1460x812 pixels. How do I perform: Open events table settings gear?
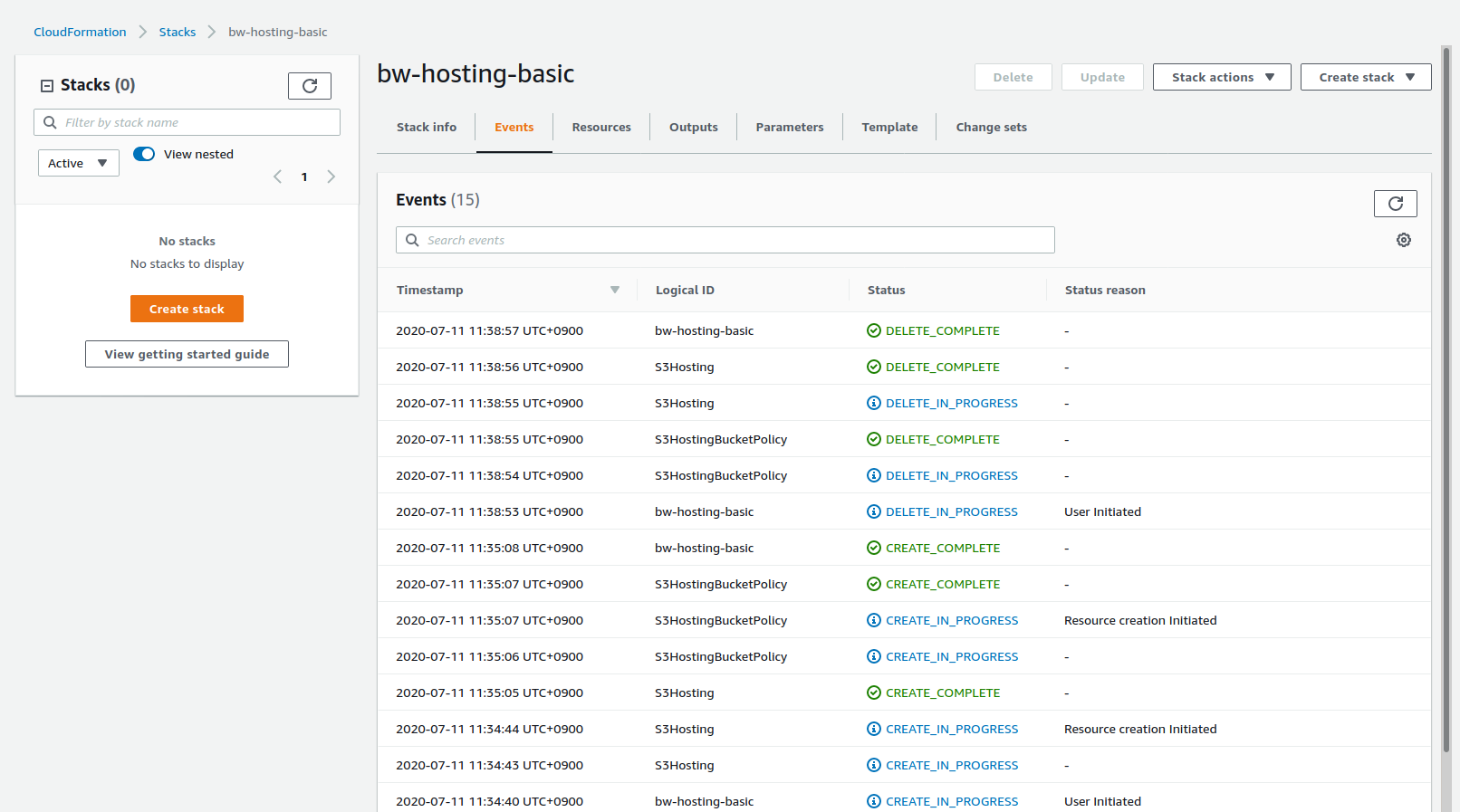(x=1403, y=240)
